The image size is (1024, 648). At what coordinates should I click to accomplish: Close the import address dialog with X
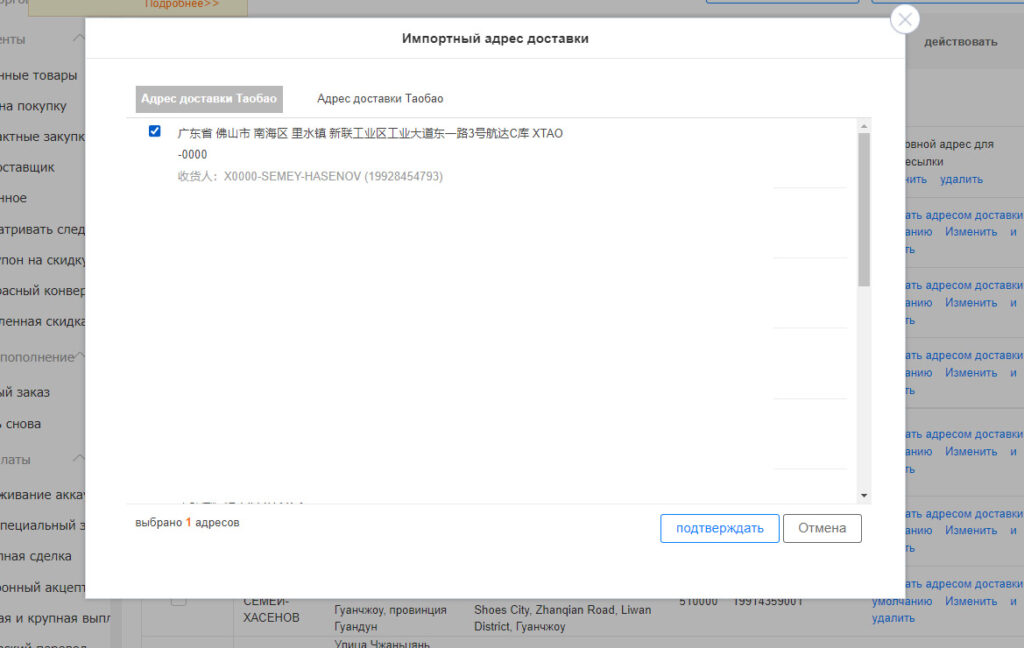coord(904,20)
